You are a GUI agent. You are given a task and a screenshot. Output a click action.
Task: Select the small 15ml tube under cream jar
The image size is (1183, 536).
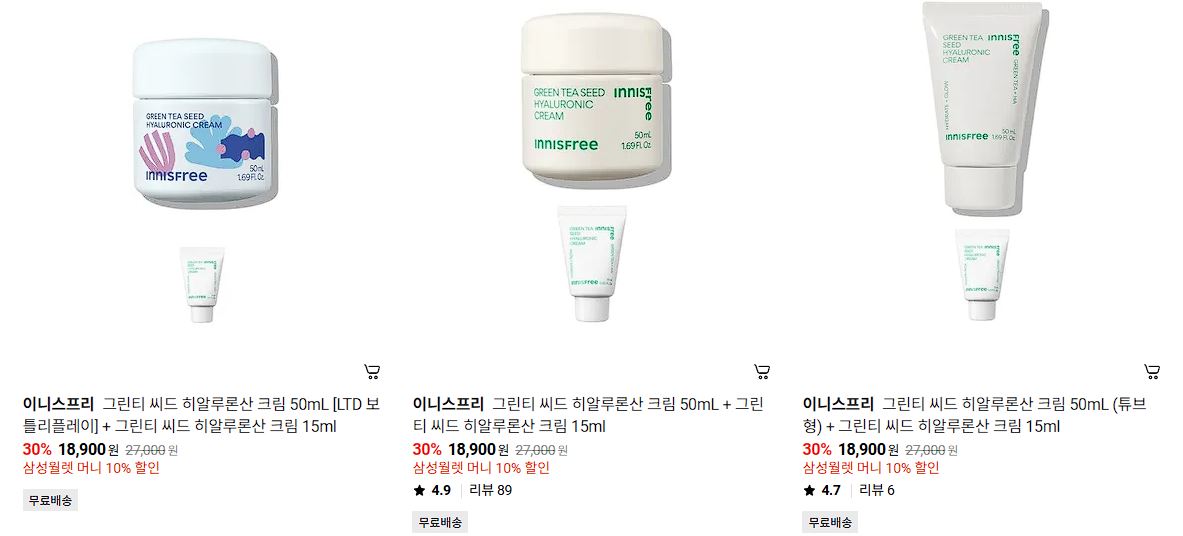coord(592,263)
